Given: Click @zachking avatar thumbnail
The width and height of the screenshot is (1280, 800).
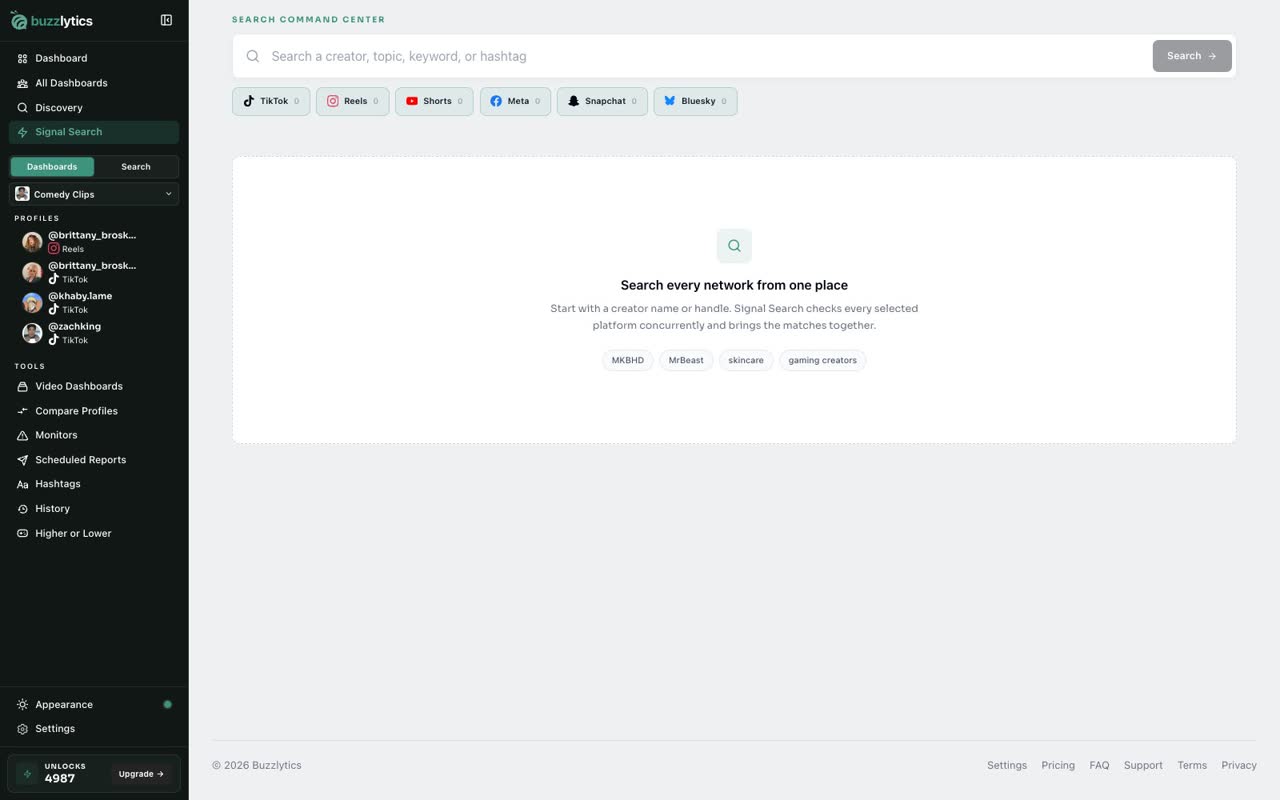Looking at the screenshot, I should click(32, 333).
